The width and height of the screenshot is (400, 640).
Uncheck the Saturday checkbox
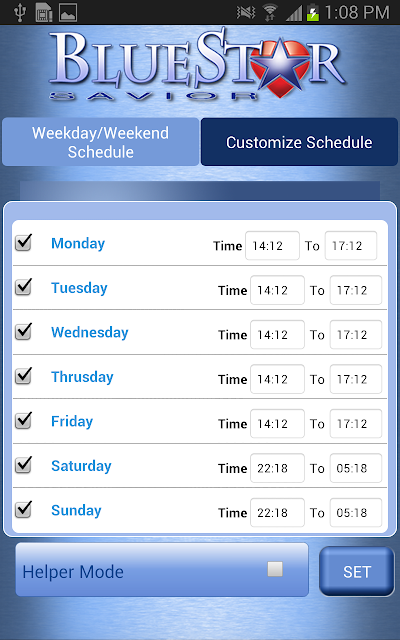[23, 464]
